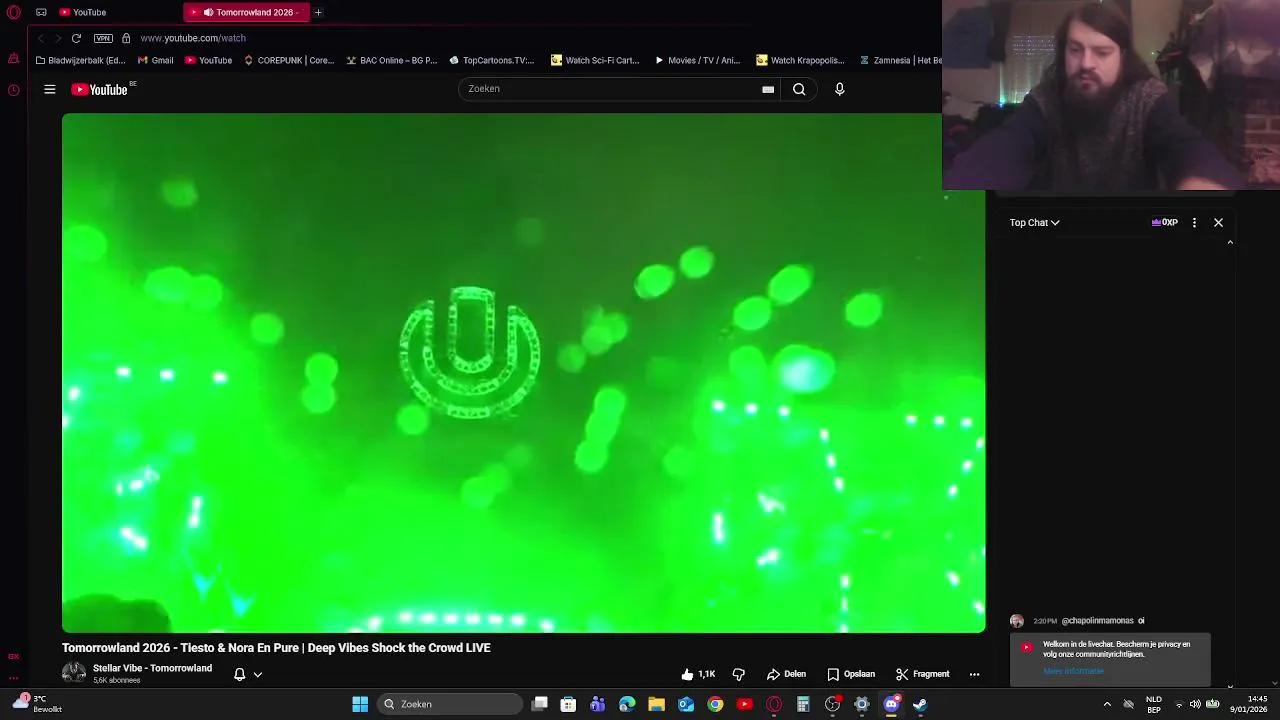Open volume control in system tray

pos(1195,704)
